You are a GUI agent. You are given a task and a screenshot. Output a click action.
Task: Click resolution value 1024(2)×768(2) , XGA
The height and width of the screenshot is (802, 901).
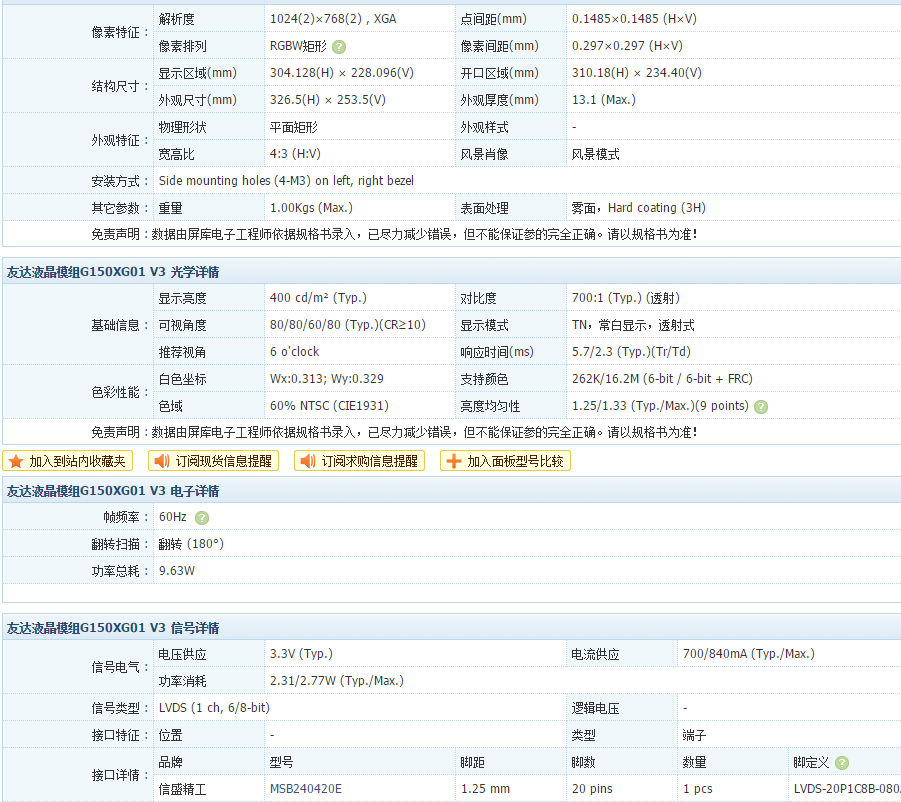click(x=333, y=19)
